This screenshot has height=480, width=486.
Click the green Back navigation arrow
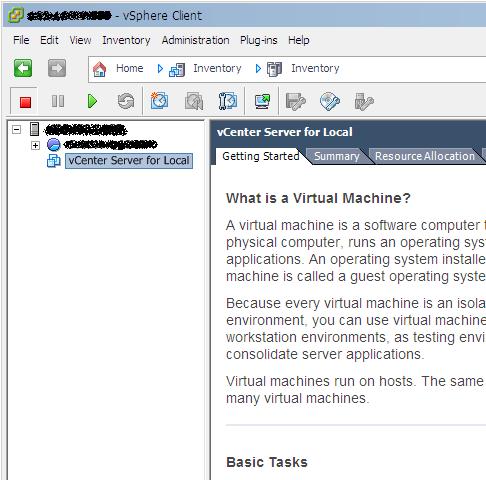click(23, 68)
